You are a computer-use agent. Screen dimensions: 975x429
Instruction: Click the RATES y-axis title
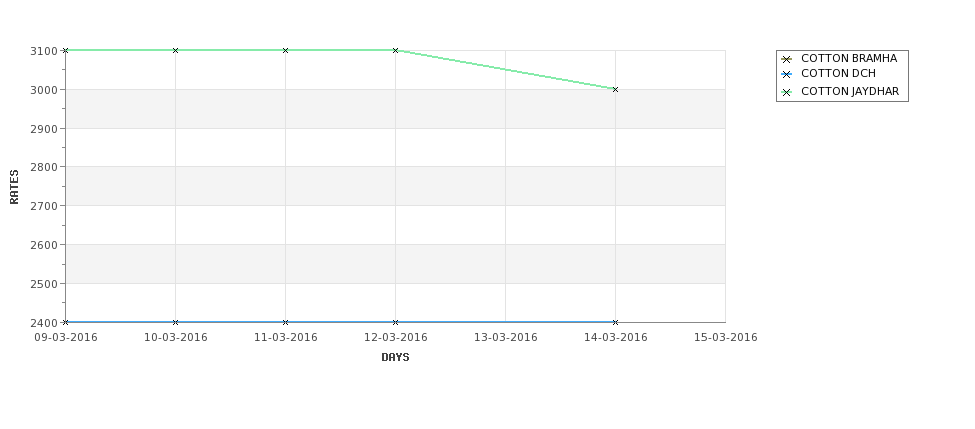(14, 187)
